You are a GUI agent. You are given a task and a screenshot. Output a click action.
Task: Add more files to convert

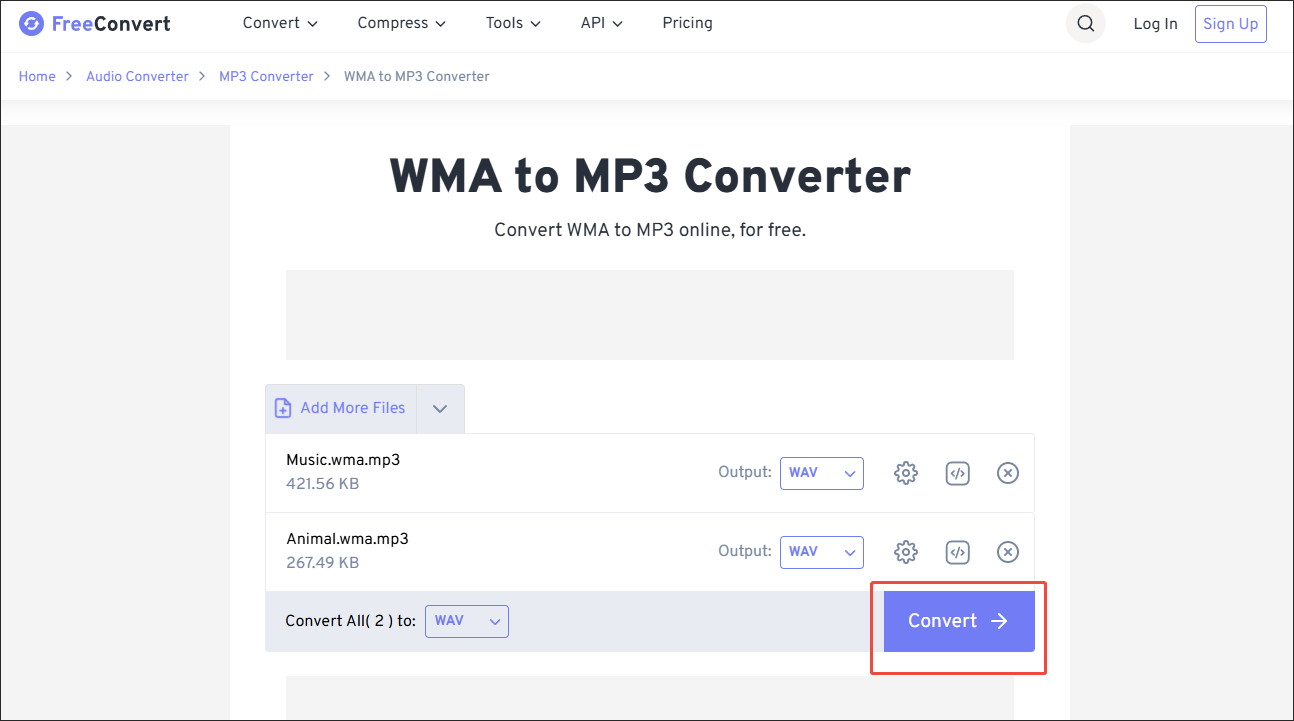(x=340, y=408)
